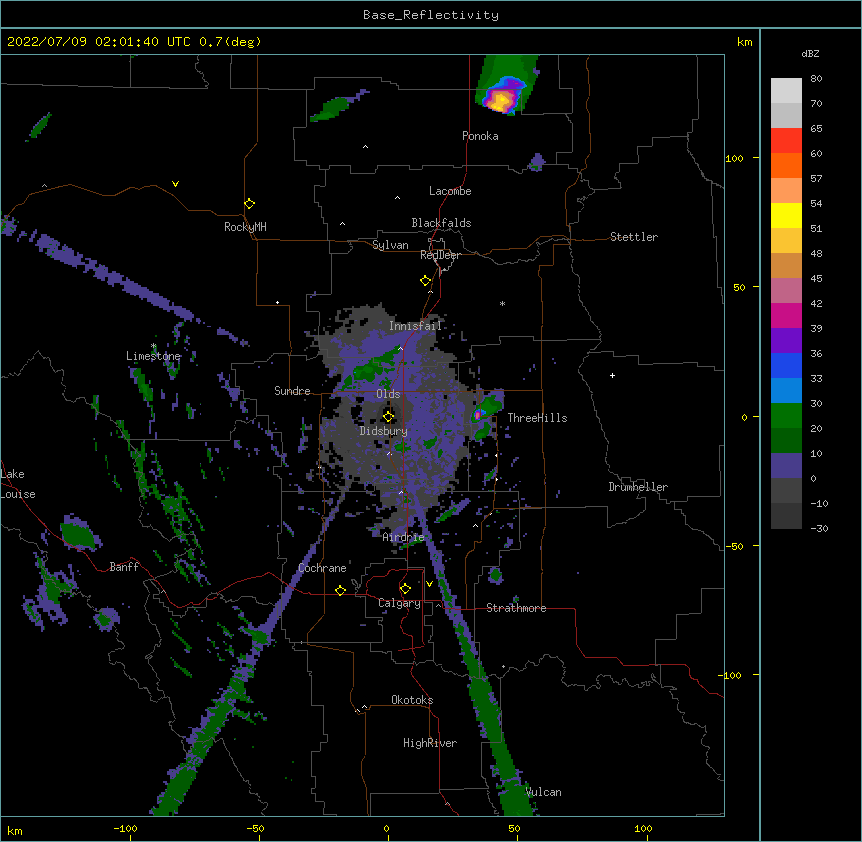Image resolution: width=862 pixels, height=842 pixels.
Task: Click the ThreeHills label
Action: [538, 418]
